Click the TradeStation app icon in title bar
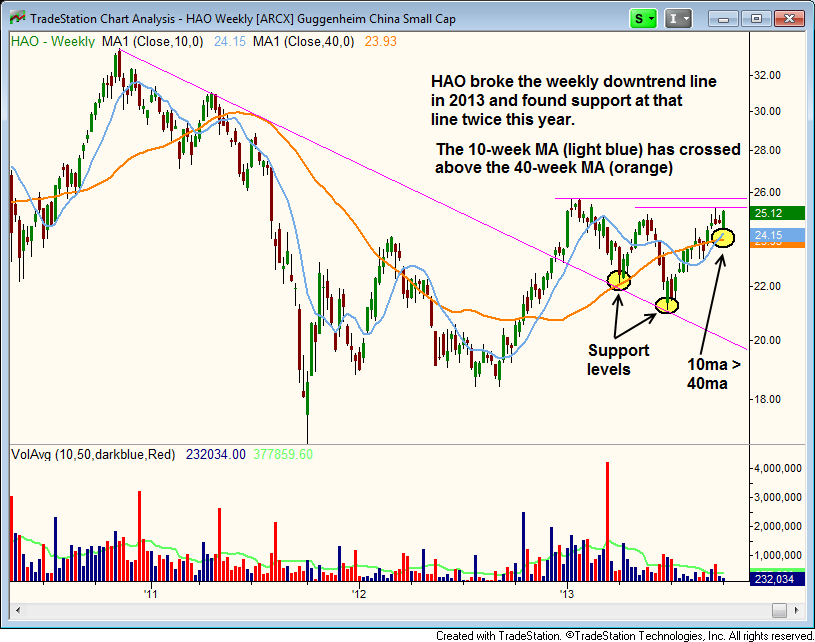This screenshot has width=815, height=642. (17, 18)
